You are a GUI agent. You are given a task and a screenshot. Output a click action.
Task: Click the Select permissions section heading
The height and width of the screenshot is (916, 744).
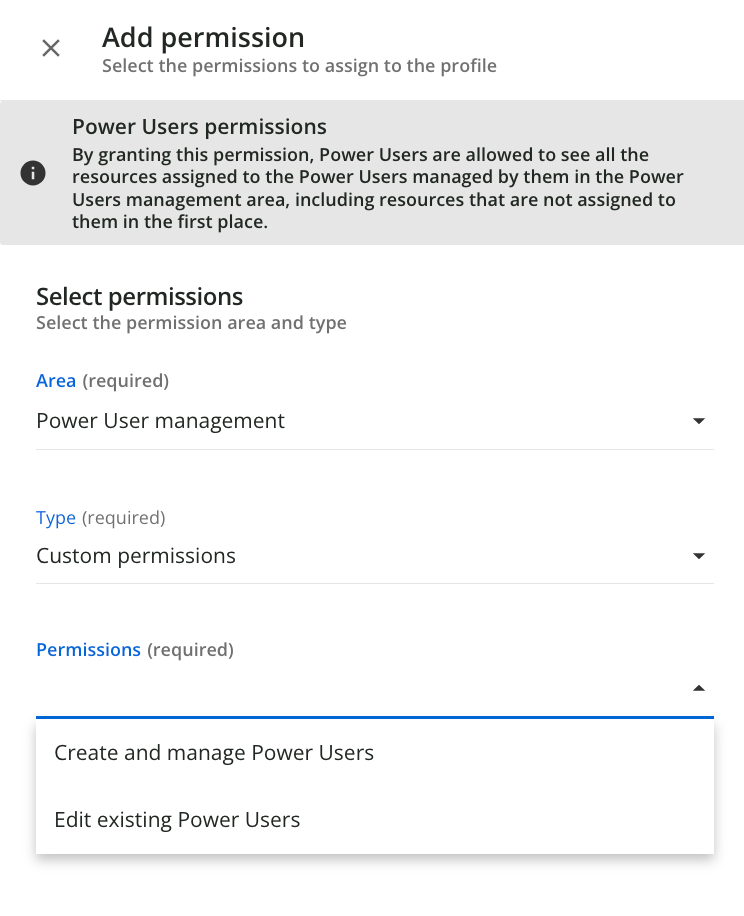coord(139,296)
